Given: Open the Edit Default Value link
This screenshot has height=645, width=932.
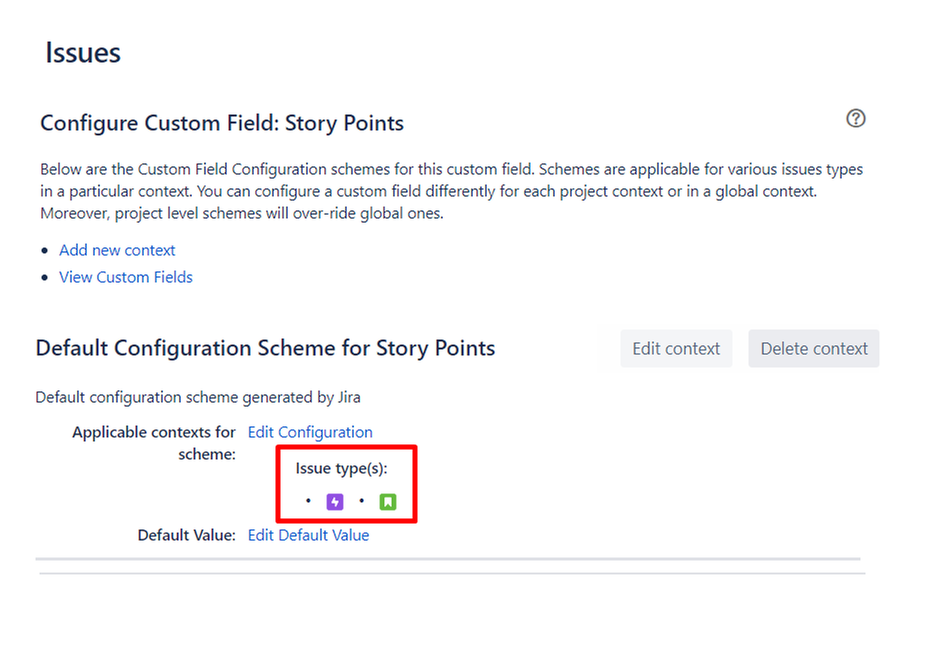Looking at the screenshot, I should pyautogui.click(x=308, y=535).
